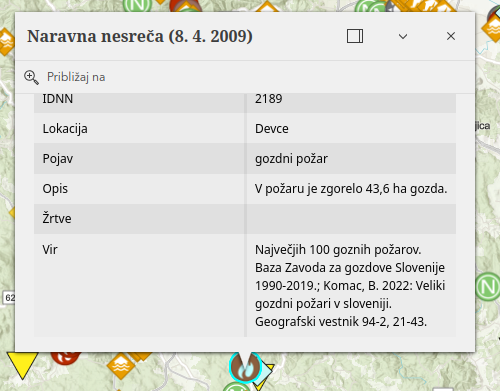Click the yellow triangle marker on the map
The height and width of the screenshot is (391, 500).
pyautogui.click(x=22, y=365)
